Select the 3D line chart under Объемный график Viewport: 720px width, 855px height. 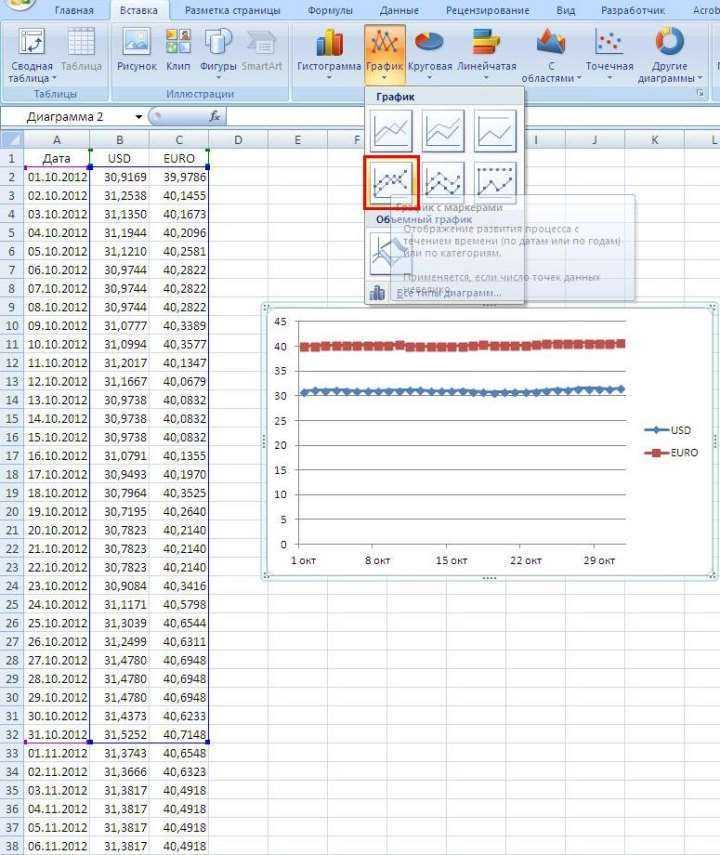tap(385, 254)
